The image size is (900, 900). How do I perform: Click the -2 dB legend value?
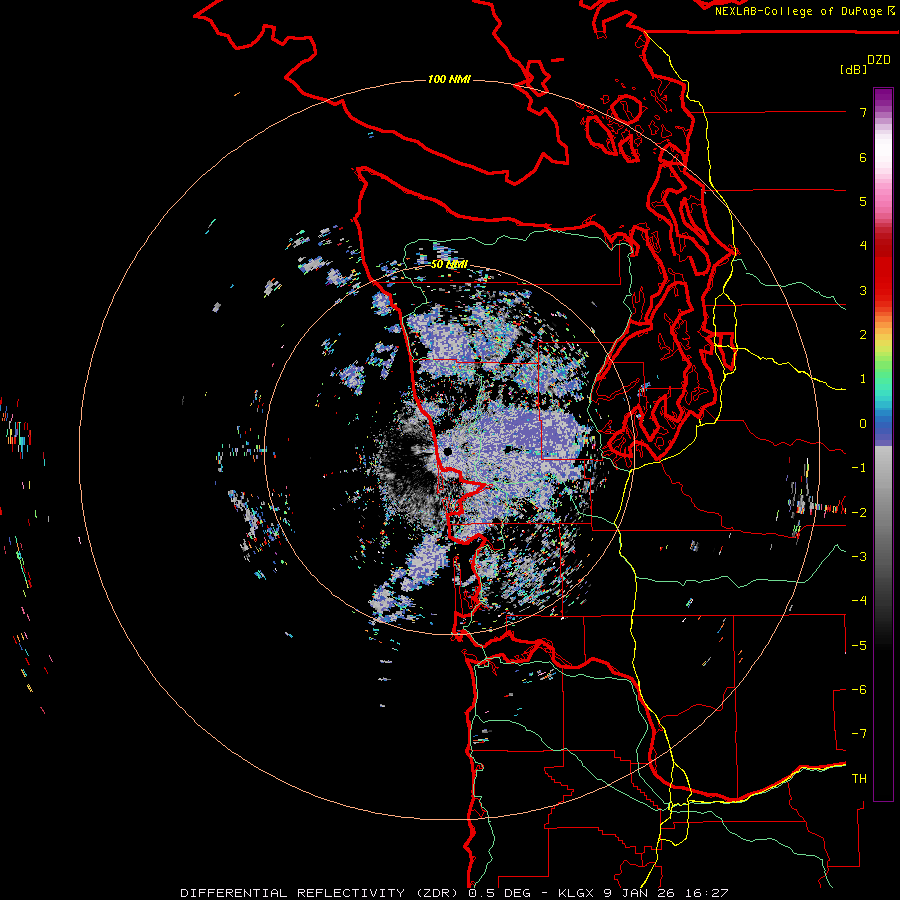click(859, 513)
